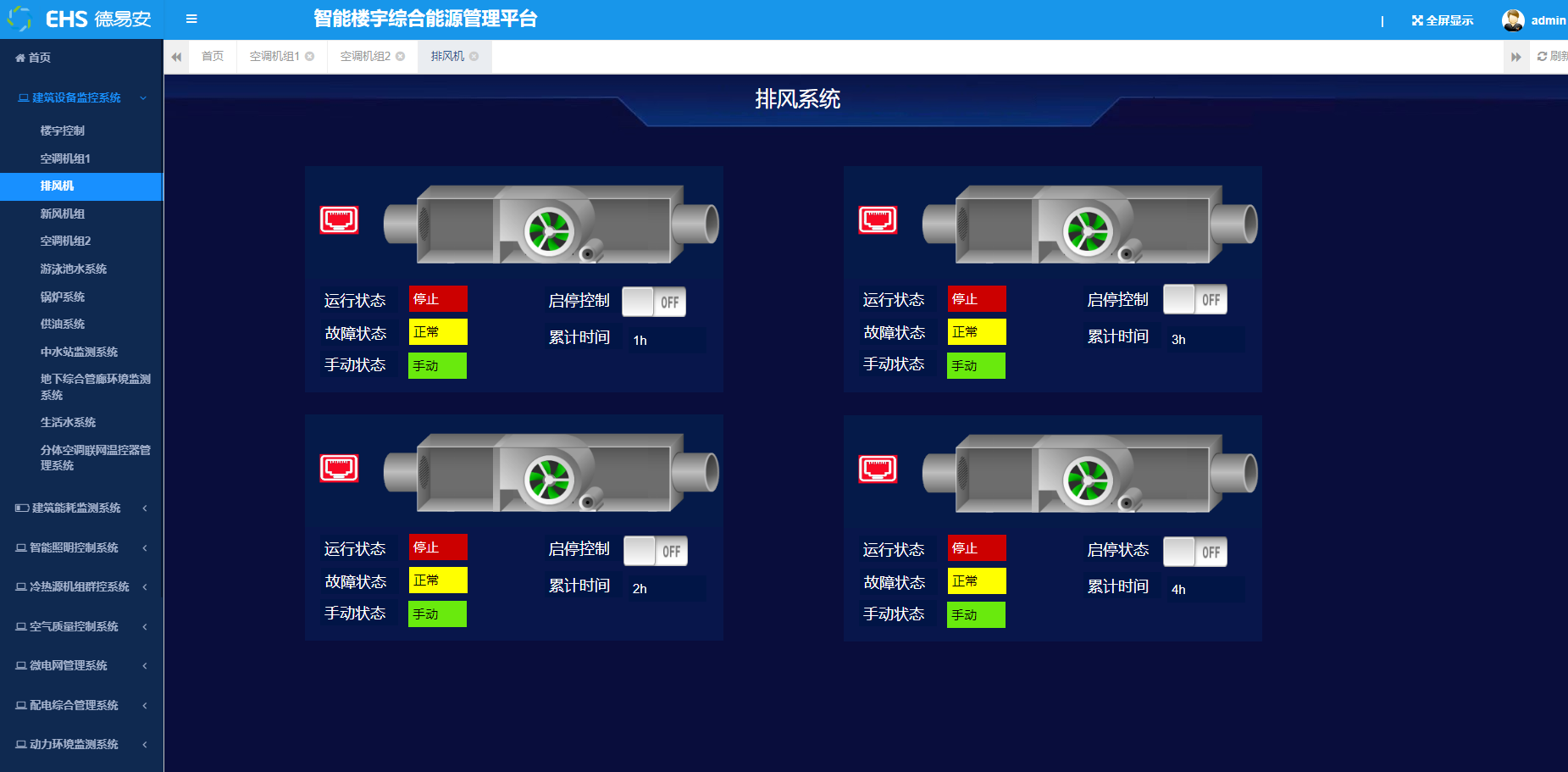Open the 锅炉系统 sidebar link

tap(63, 297)
